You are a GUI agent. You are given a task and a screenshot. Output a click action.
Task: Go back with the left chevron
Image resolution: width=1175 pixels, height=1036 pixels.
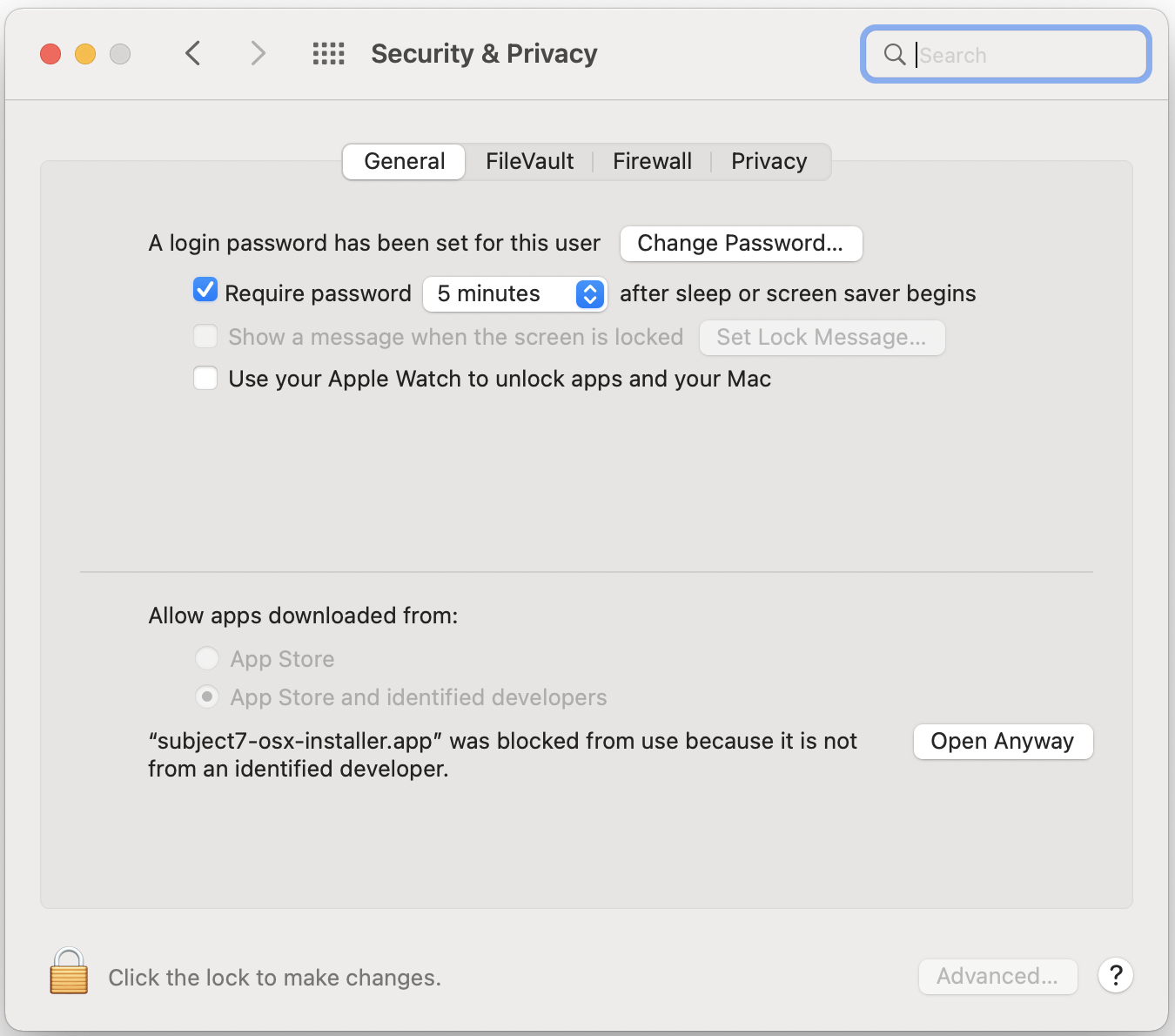(193, 53)
